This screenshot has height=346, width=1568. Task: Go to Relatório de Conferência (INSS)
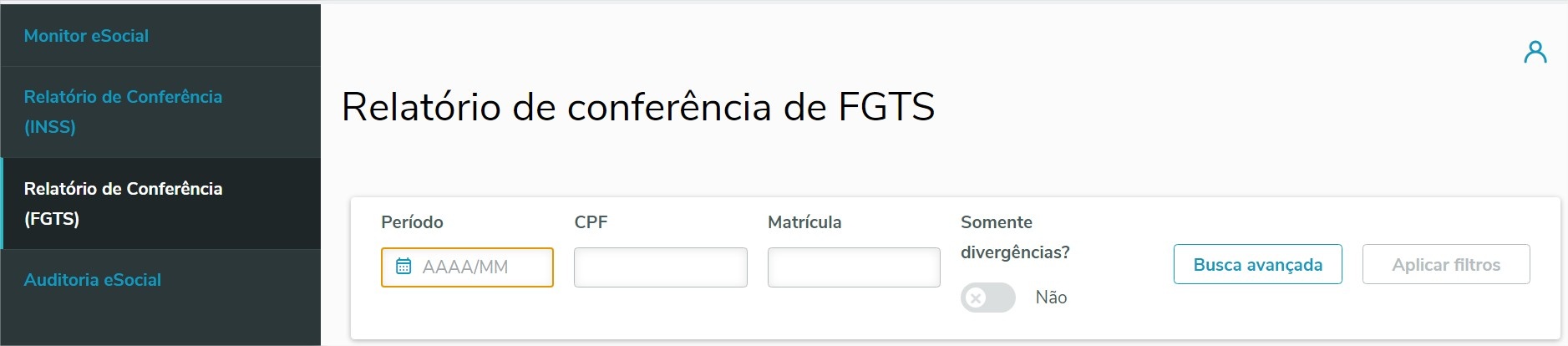pos(123,112)
